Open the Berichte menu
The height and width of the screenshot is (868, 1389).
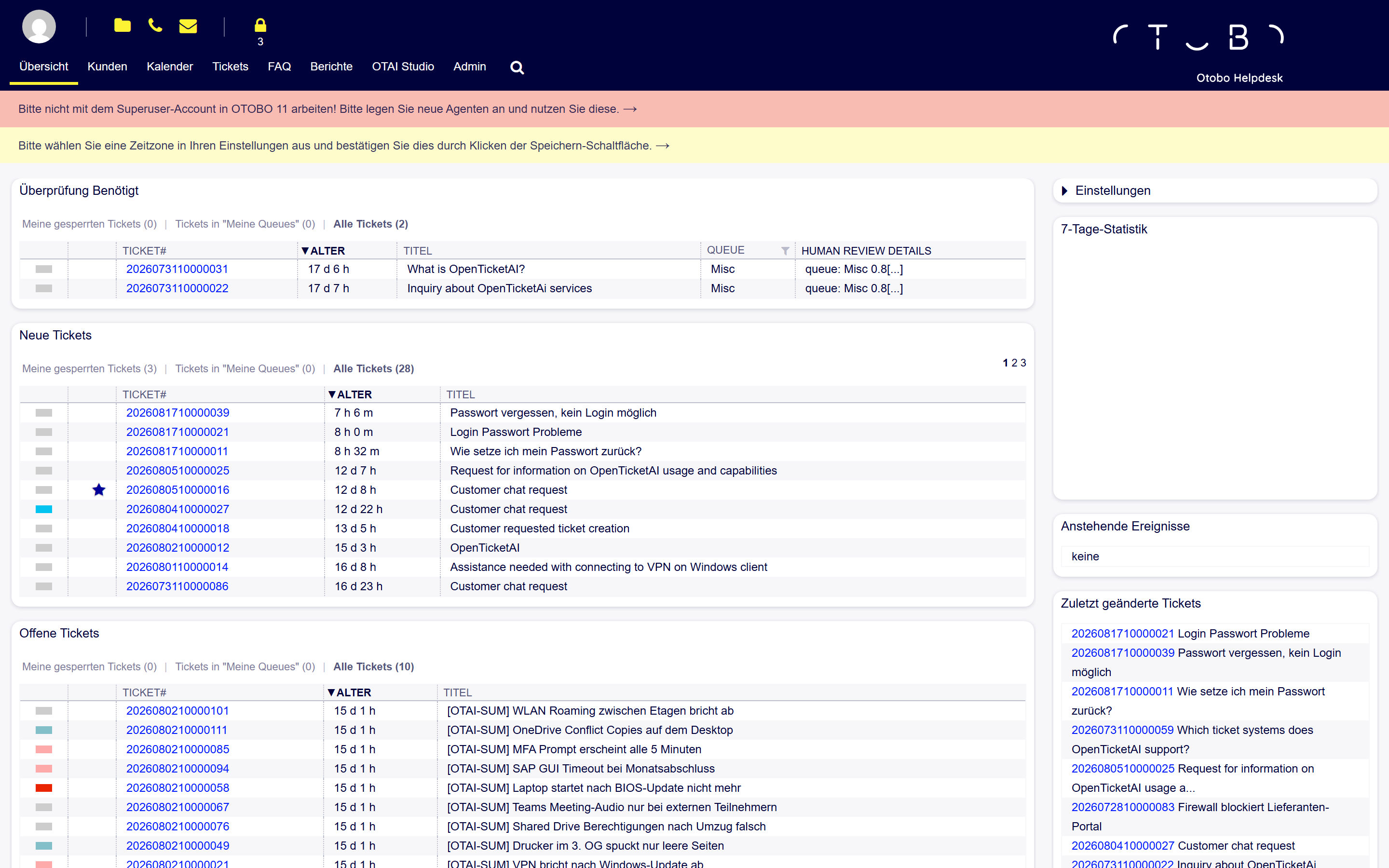(x=331, y=67)
